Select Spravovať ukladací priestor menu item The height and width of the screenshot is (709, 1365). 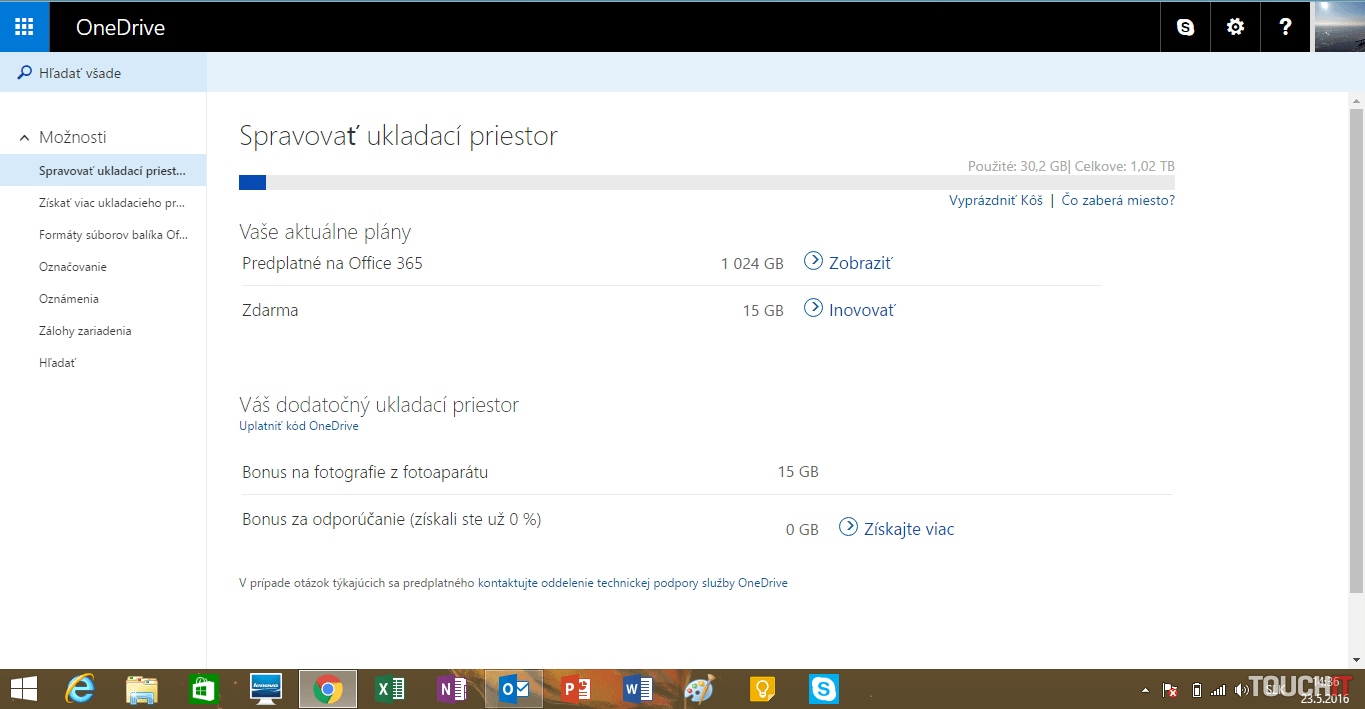(x=103, y=171)
